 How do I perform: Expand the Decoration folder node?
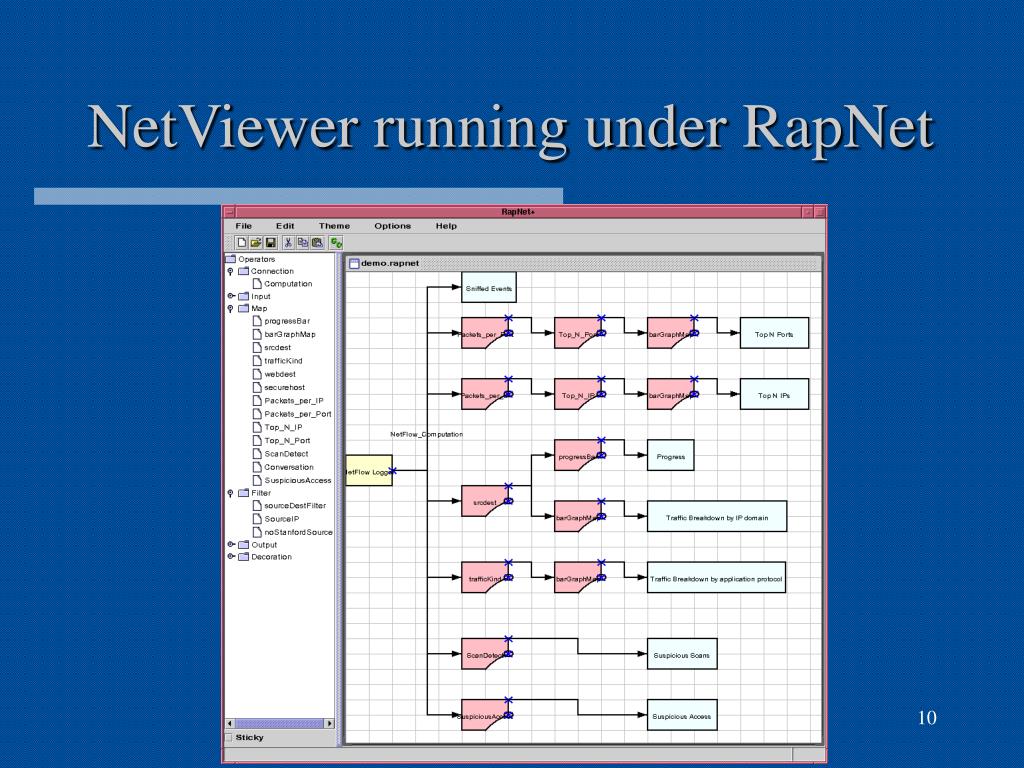coord(230,557)
